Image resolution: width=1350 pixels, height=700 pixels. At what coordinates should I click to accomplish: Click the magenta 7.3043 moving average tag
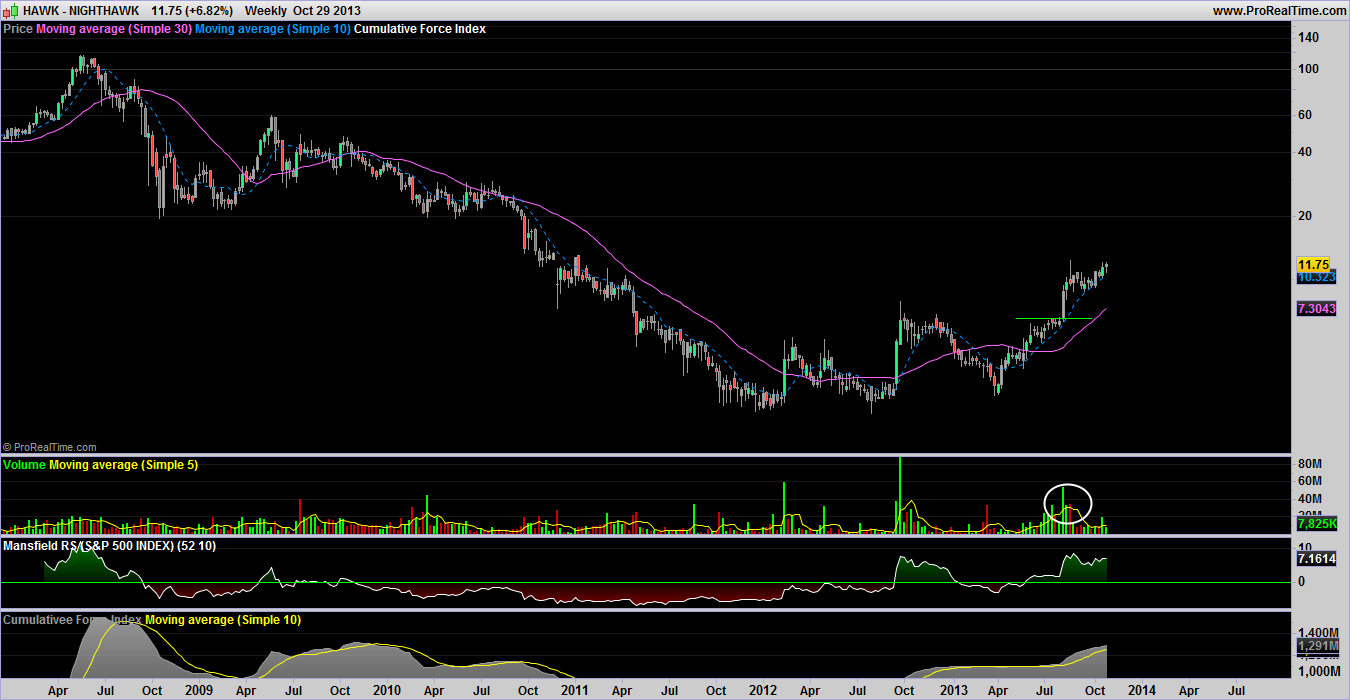tap(1316, 310)
